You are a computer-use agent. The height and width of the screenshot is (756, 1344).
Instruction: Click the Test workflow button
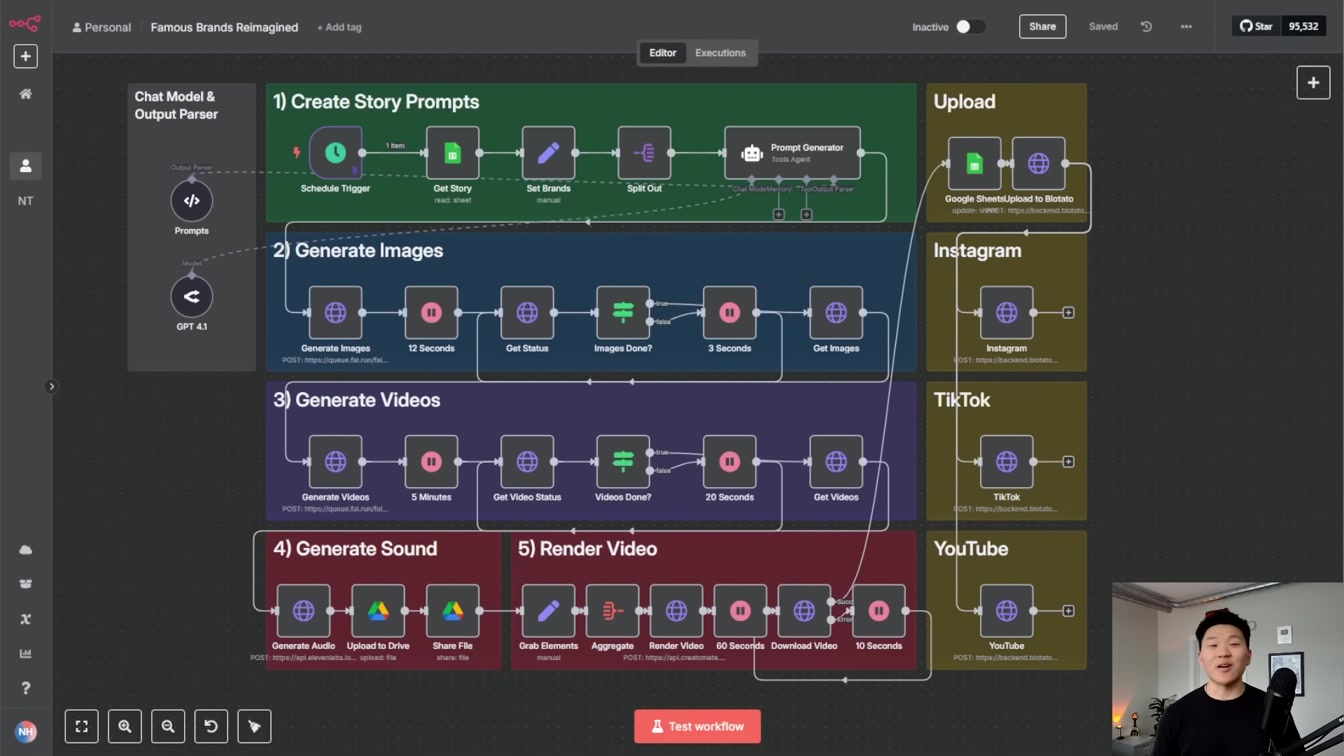click(x=697, y=726)
